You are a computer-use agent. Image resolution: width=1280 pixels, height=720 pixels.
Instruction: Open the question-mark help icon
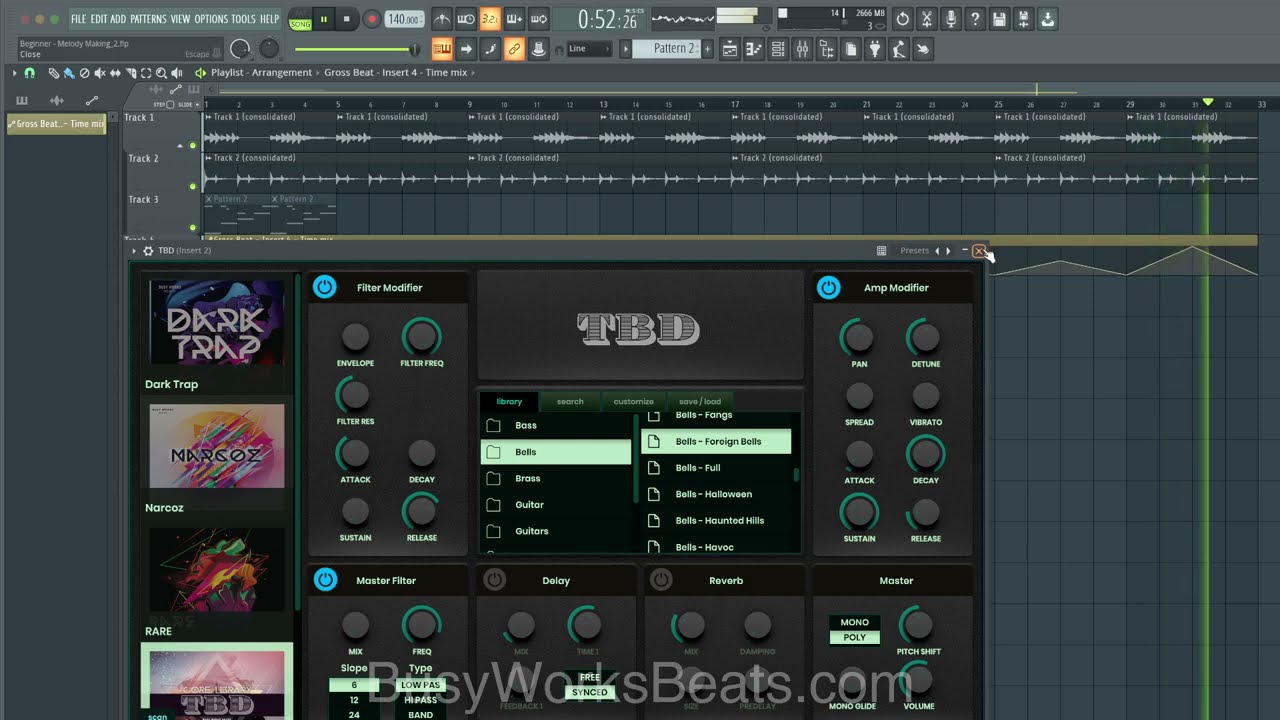(x=975, y=19)
